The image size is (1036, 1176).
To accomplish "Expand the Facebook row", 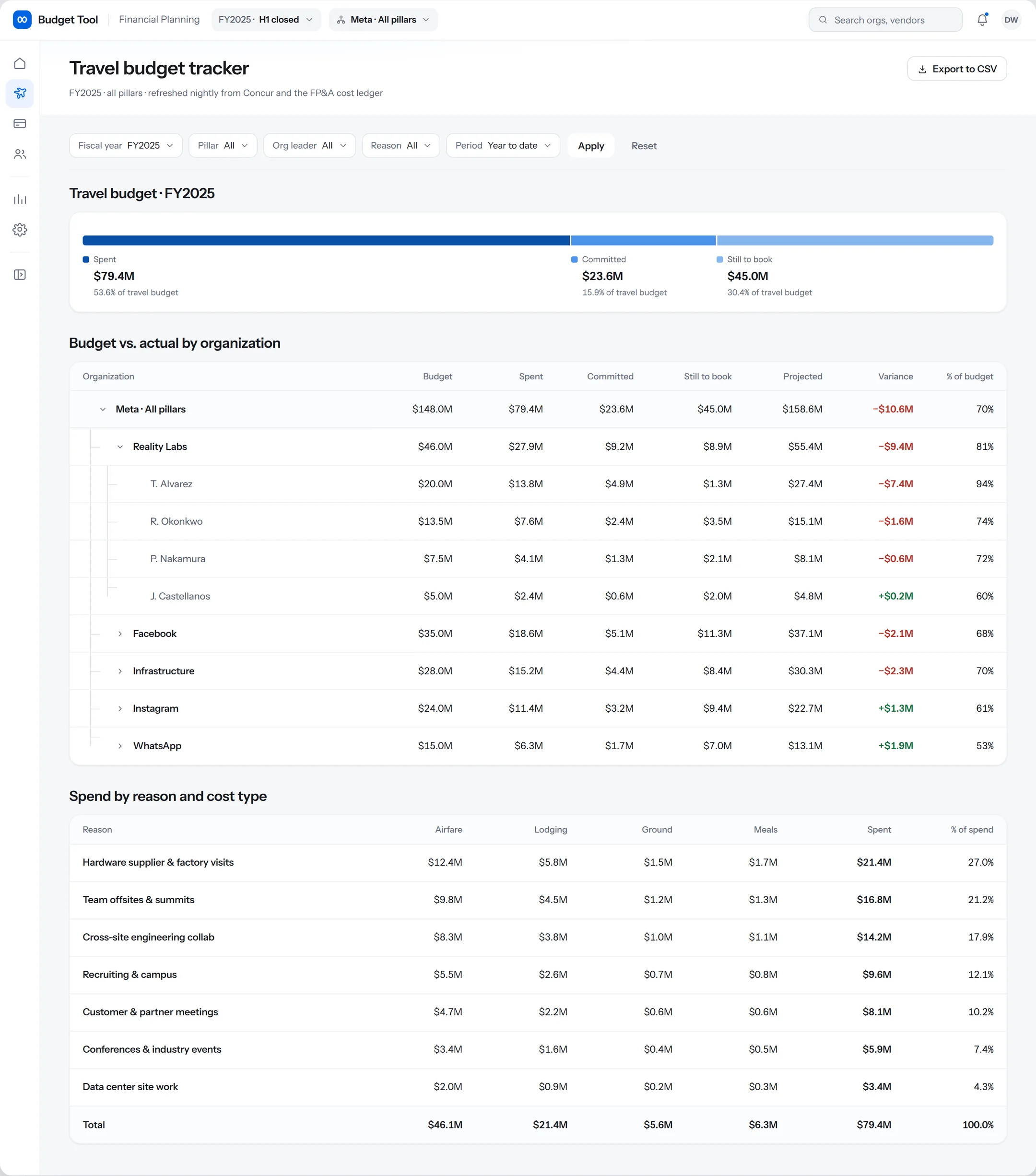I will [120, 634].
